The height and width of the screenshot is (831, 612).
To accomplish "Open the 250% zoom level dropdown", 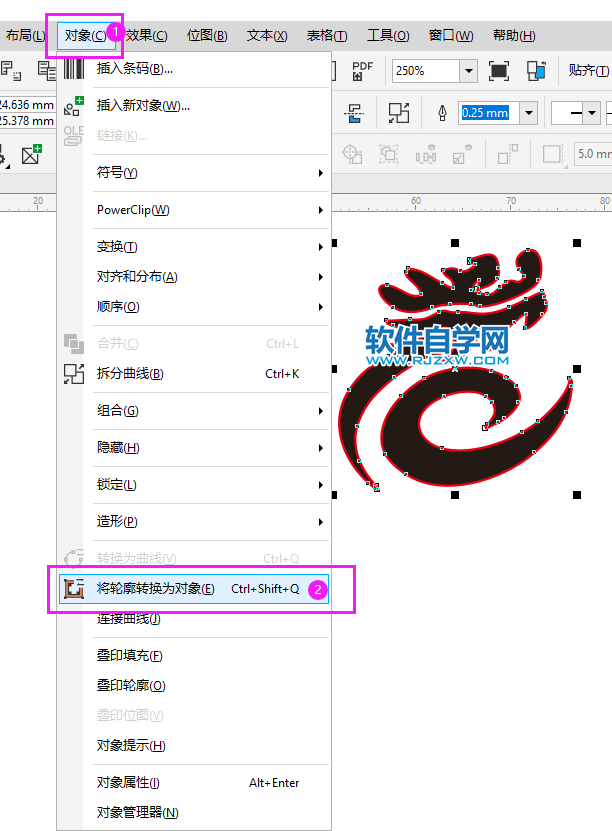I will tap(468, 70).
